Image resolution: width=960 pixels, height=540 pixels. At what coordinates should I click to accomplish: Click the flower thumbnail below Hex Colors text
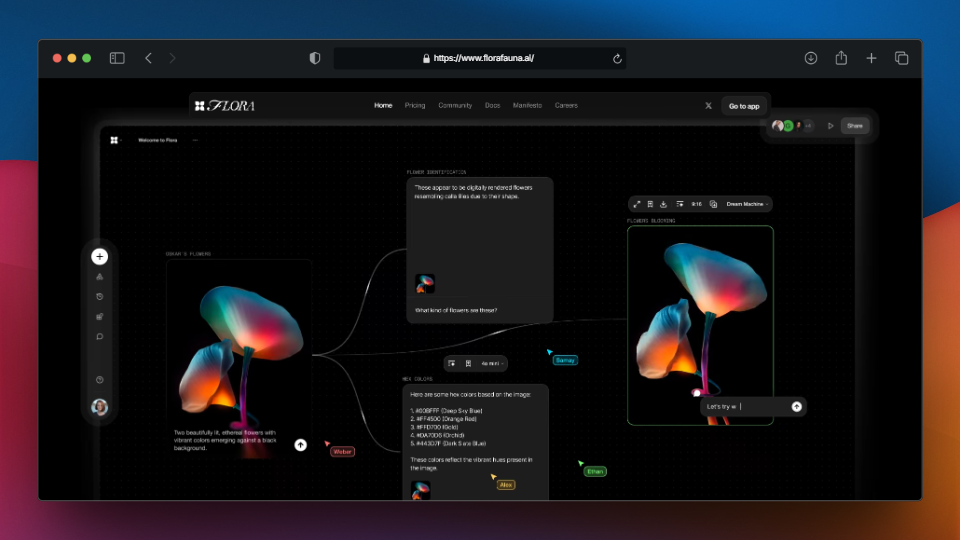click(421, 490)
